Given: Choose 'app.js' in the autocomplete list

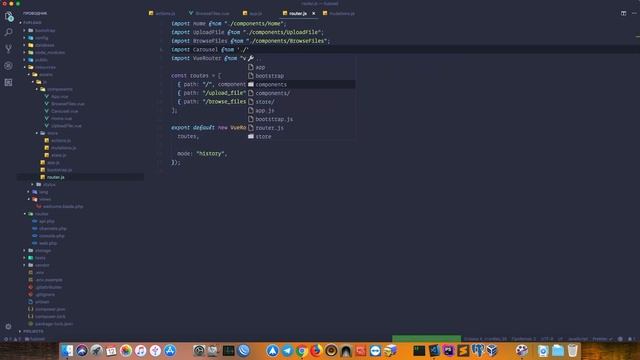Looking at the screenshot, I should point(301,111).
